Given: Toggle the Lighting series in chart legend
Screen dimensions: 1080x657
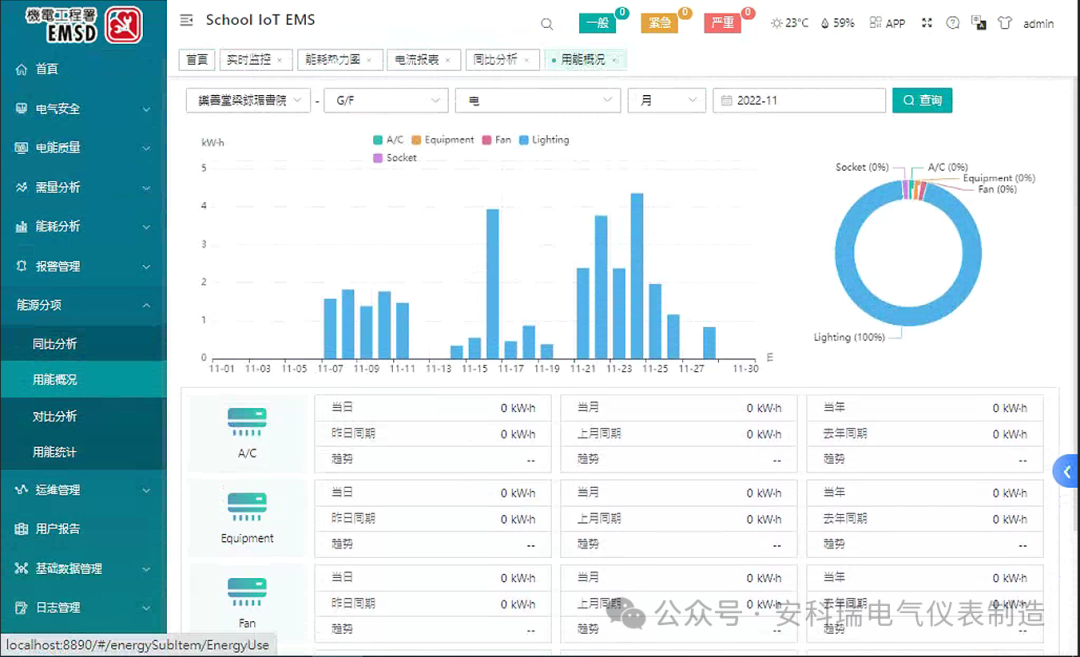Looking at the screenshot, I should [x=544, y=140].
